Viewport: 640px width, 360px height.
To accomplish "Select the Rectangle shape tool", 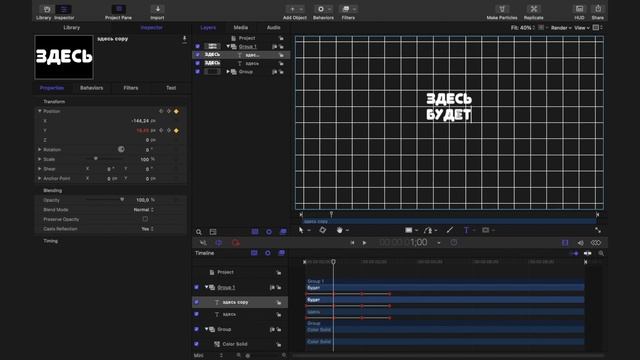I will pyautogui.click(x=409, y=230).
